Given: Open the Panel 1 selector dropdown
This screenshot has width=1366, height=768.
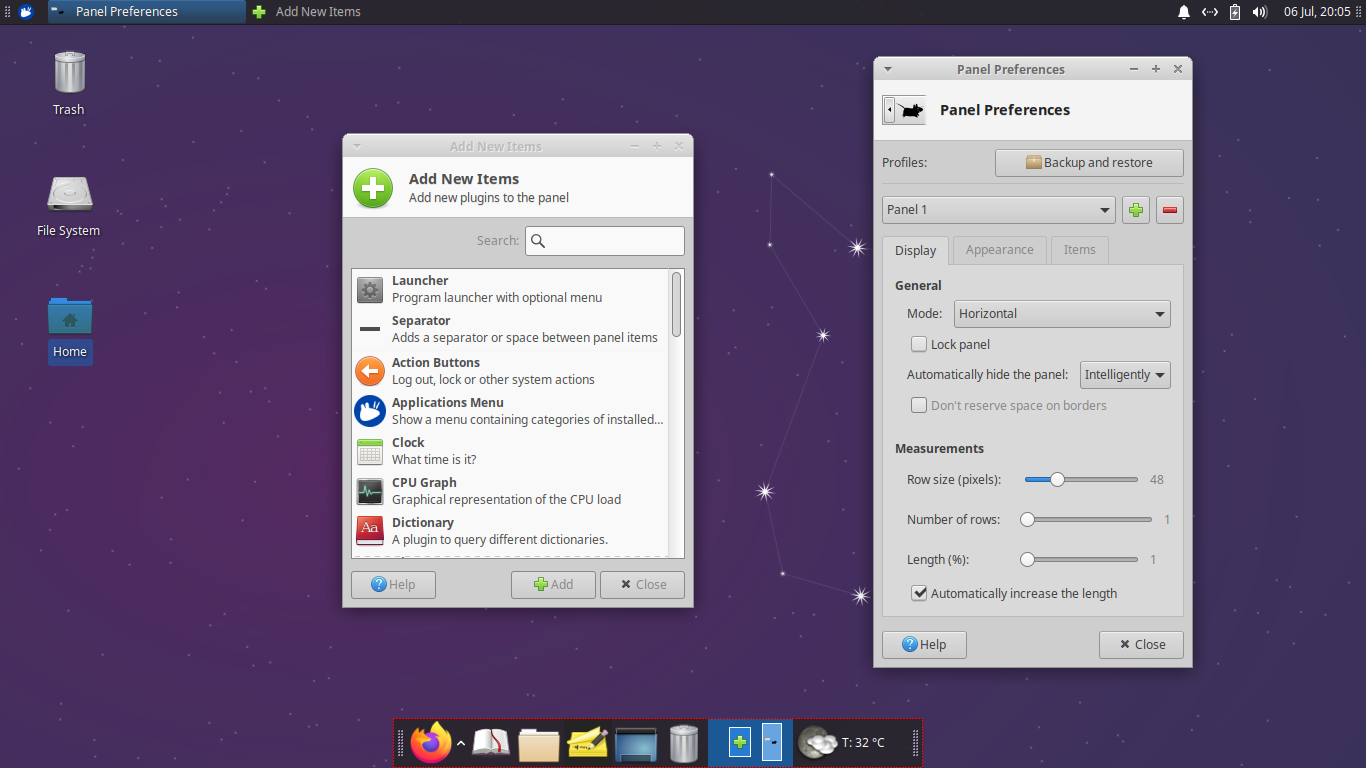Looking at the screenshot, I should pos(997,210).
